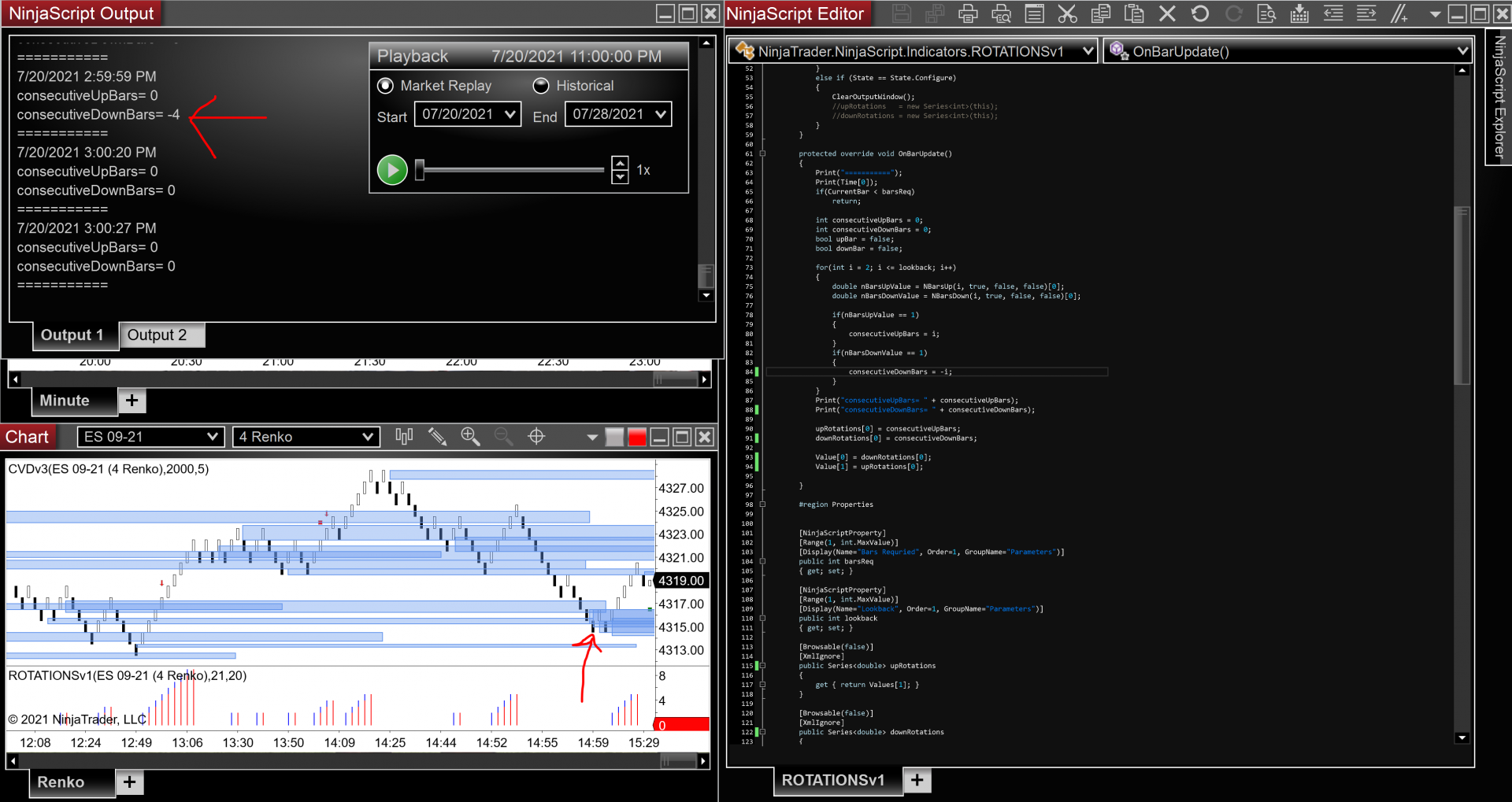Expand the chart toolbar overflow arrow
1512x802 pixels.
click(592, 438)
